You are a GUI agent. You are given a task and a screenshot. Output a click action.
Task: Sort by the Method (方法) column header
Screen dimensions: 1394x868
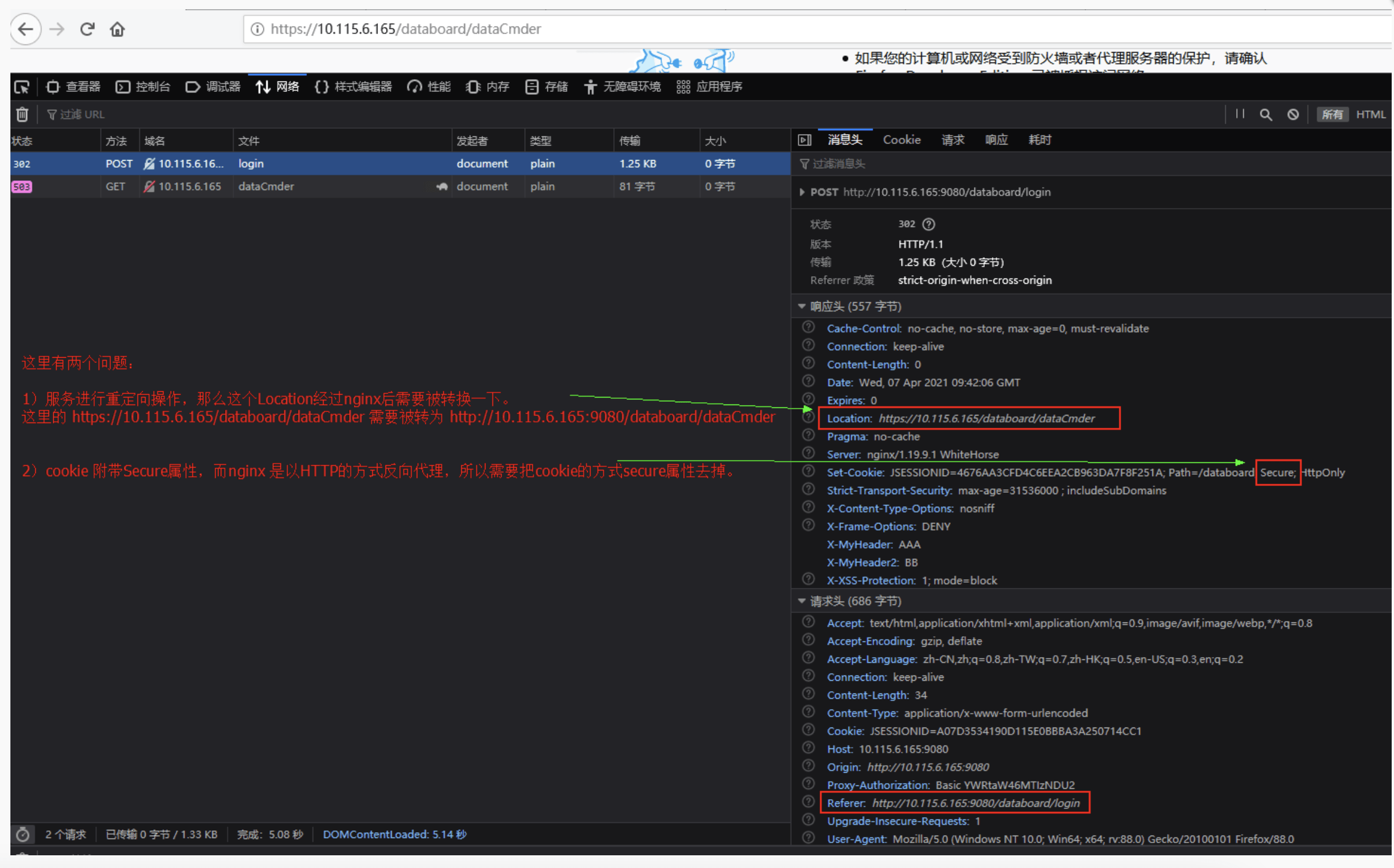(x=120, y=141)
